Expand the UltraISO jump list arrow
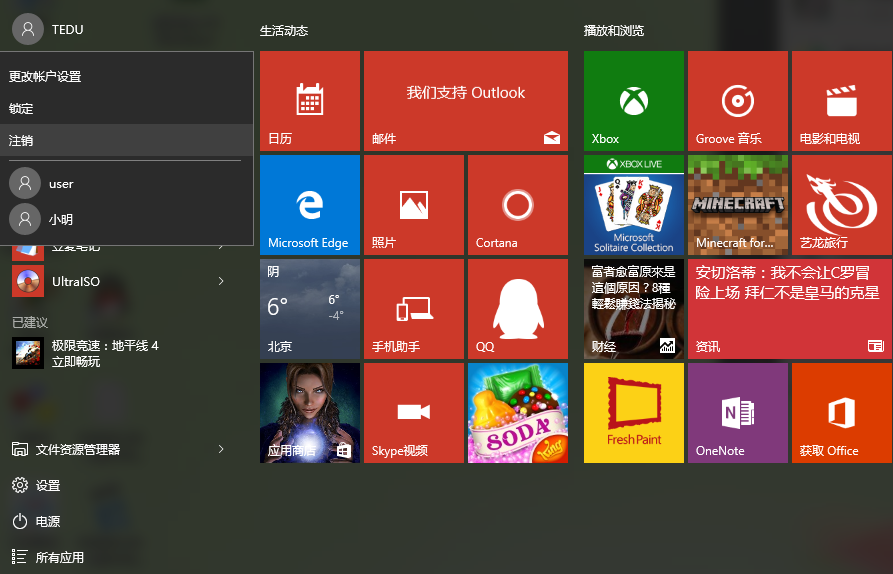The width and height of the screenshot is (893, 574). 221,281
